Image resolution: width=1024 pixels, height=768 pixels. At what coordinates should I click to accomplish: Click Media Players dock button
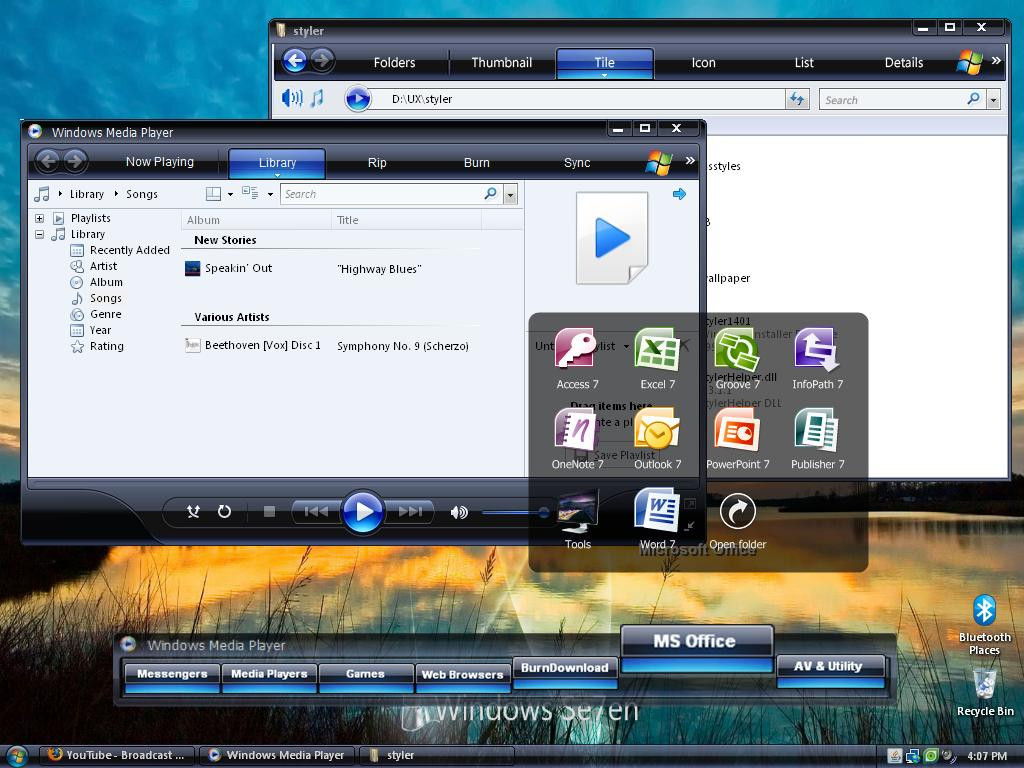(269, 678)
